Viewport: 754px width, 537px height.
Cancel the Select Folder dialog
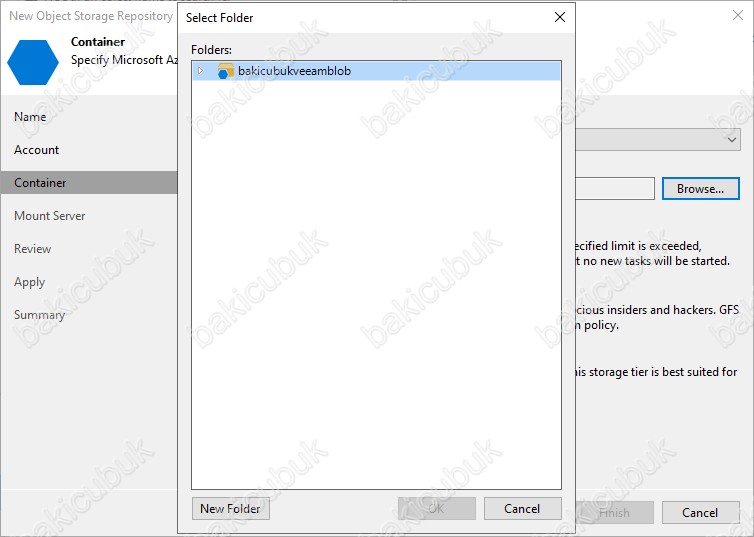[522, 509]
